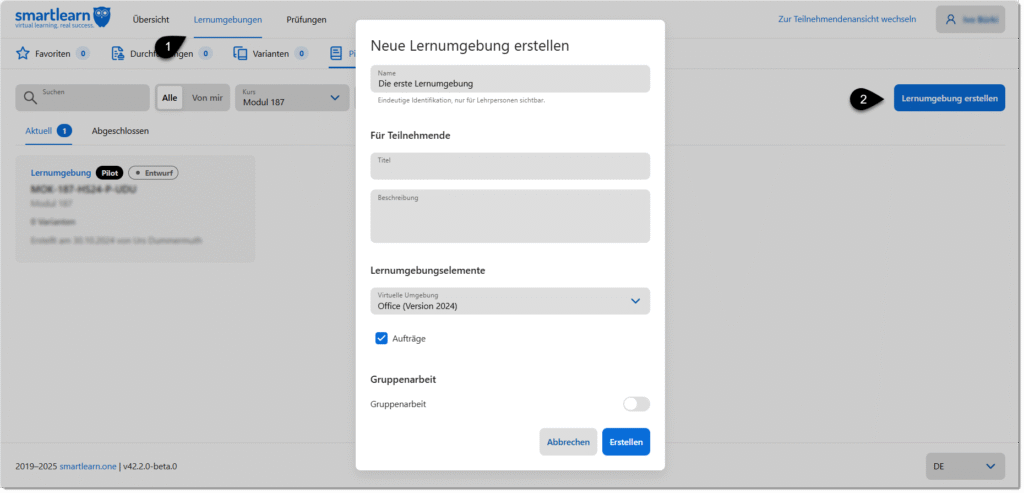Open the Kurs Modul 187 dropdown
Image resolution: width=1024 pixels, height=493 pixels.
292,97
